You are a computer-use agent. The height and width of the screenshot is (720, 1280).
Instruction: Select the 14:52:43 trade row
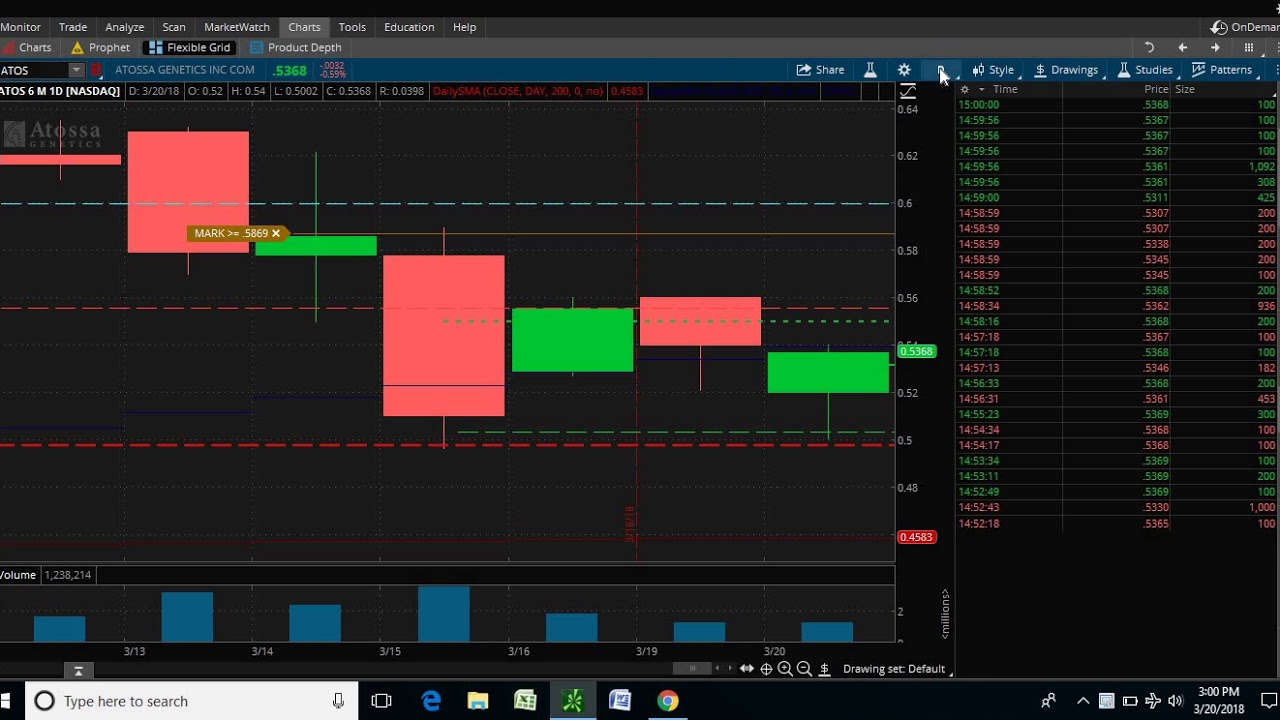point(1117,508)
